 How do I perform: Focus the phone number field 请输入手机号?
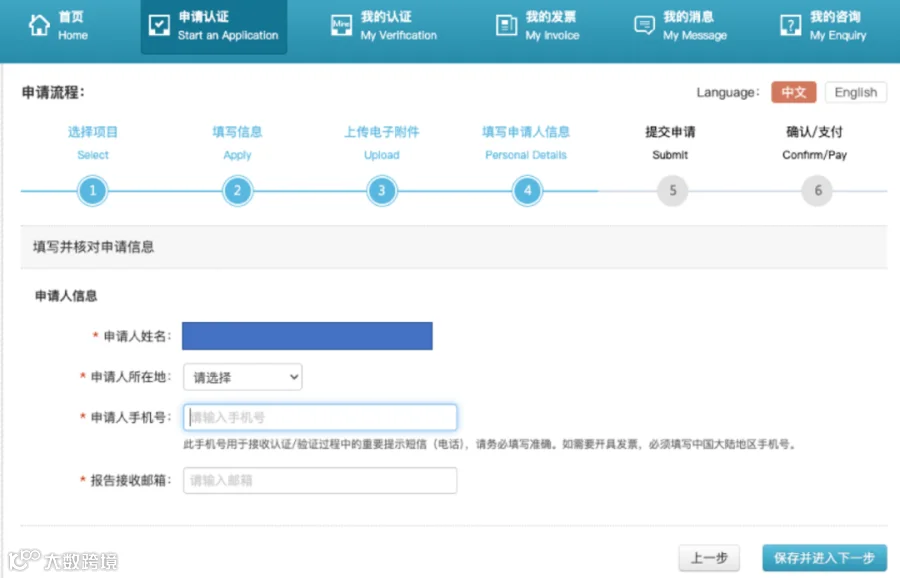[x=320, y=417]
